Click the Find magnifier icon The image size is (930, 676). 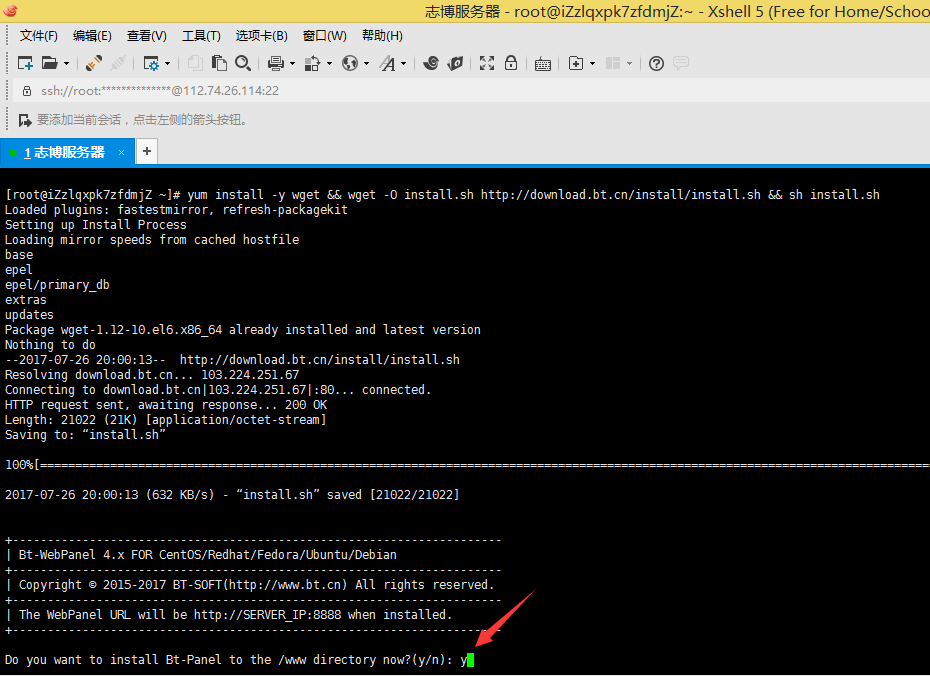[243, 63]
